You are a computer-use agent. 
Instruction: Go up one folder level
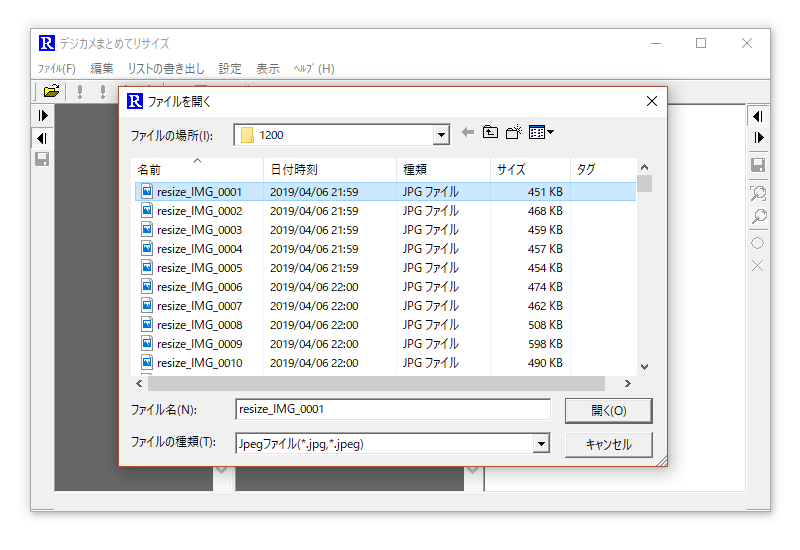click(x=490, y=132)
